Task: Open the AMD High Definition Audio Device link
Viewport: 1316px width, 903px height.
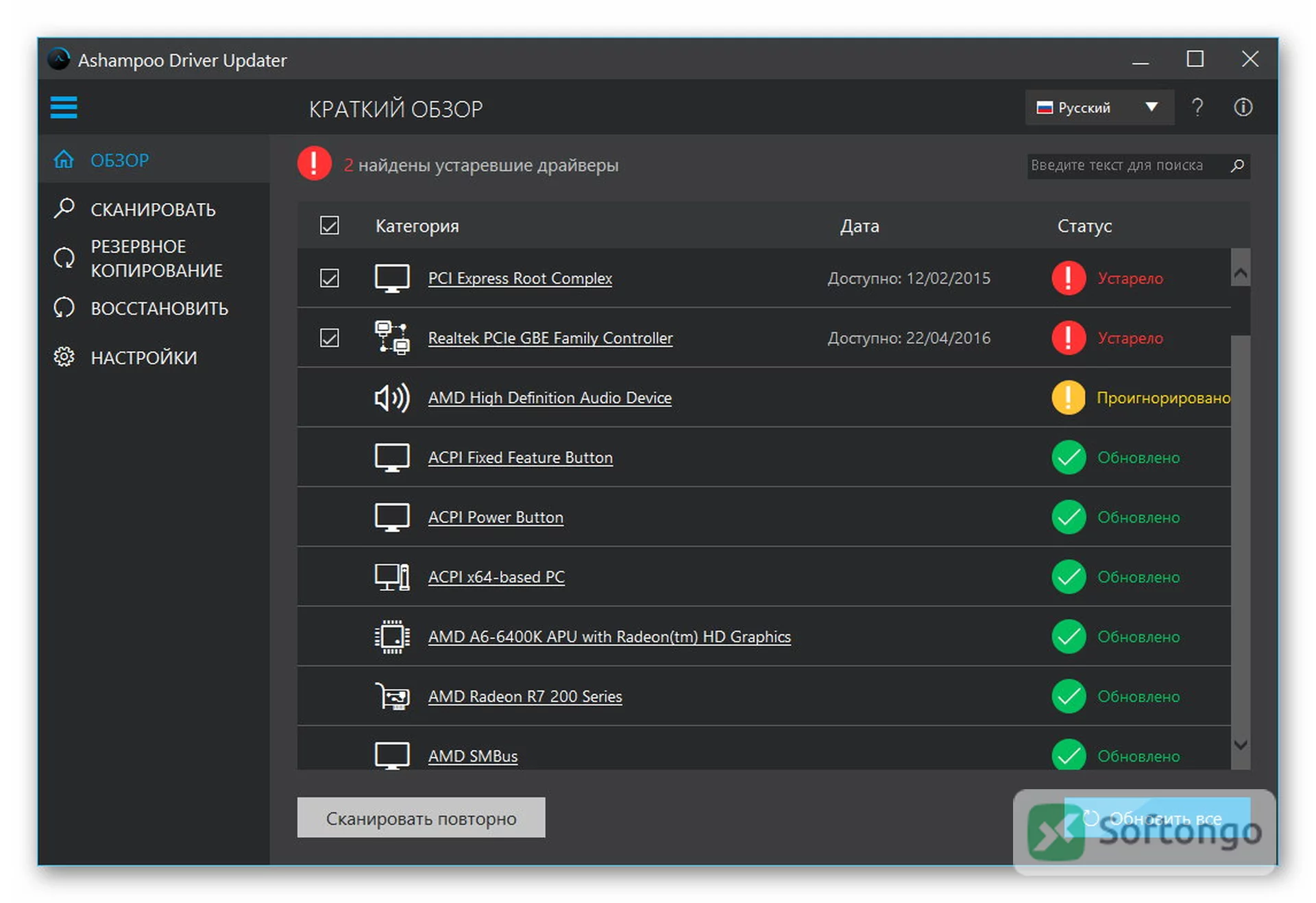Action: coord(550,398)
